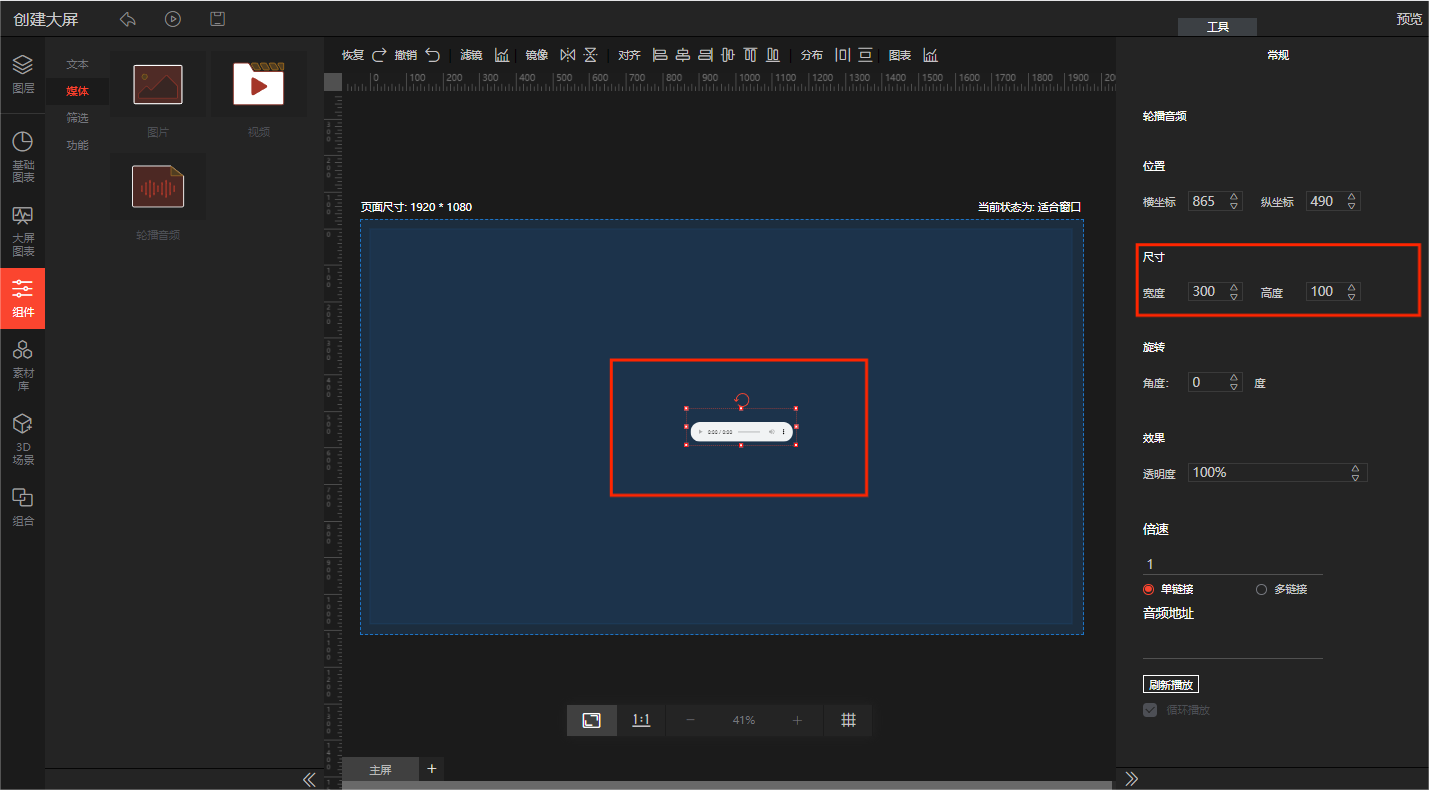Screen dimensions: 1429x790
Task: Click the align horizontal center icon
Action: coord(682,55)
